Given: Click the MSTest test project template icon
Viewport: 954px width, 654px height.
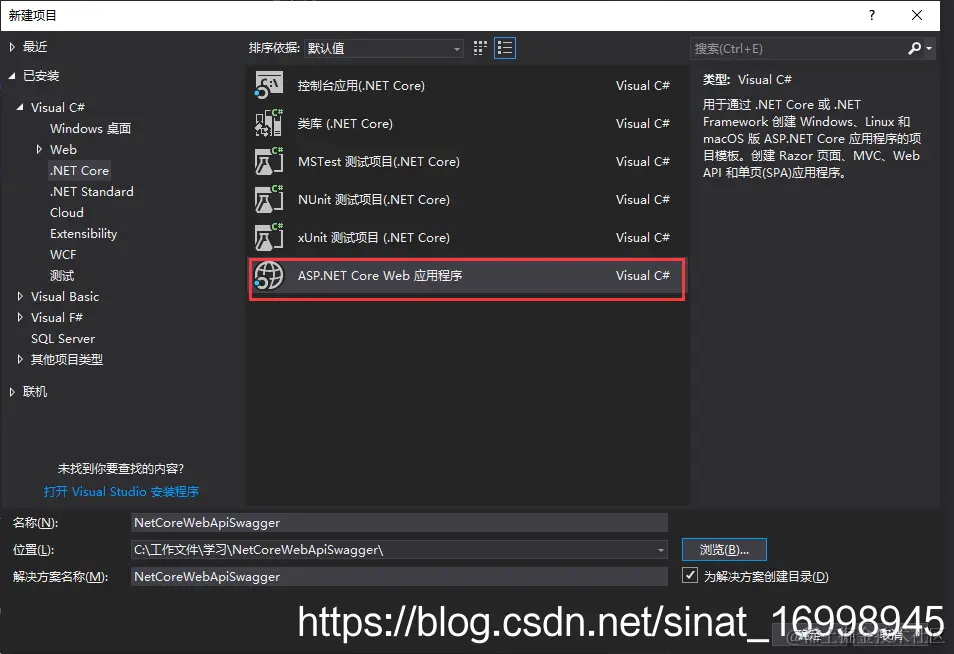Looking at the screenshot, I should coord(269,161).
